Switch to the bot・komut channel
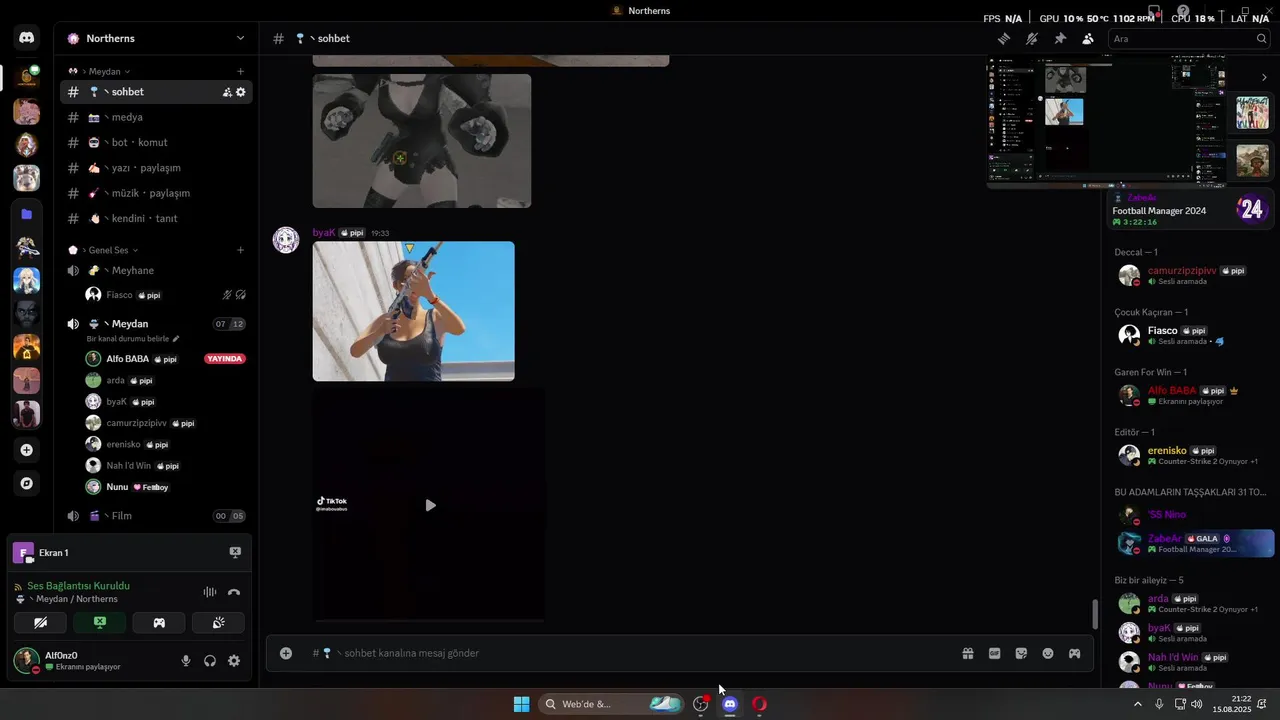 click(156, 143)
